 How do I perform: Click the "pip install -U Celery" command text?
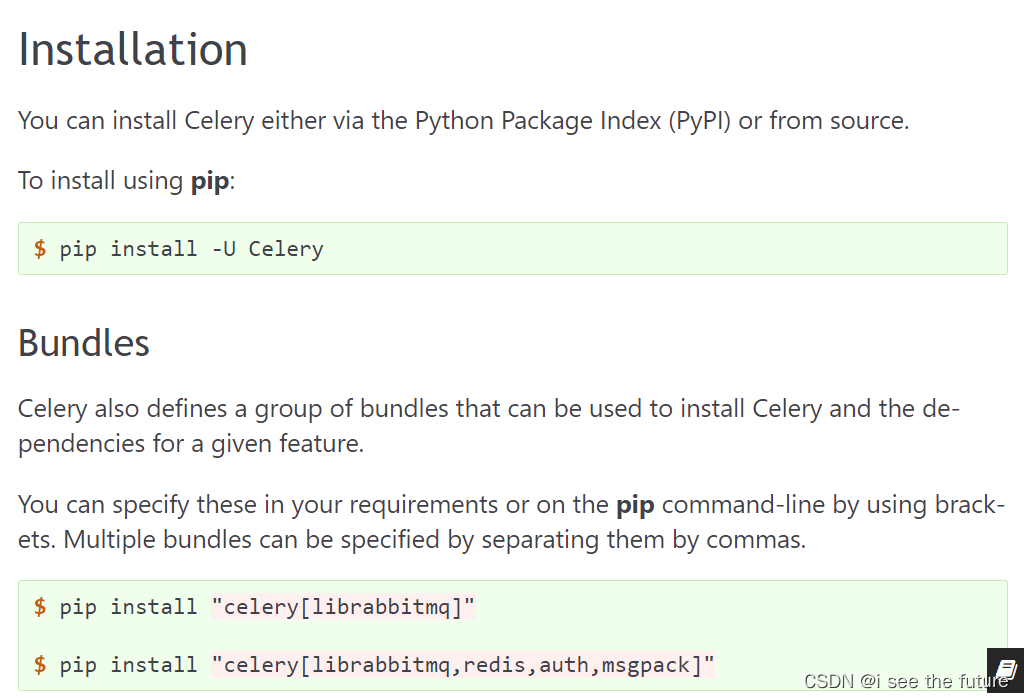tap(191, 249)
